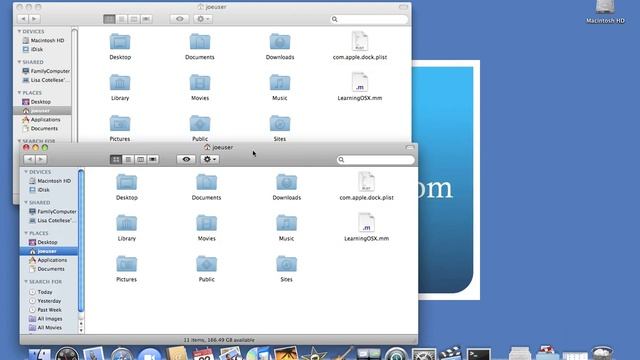The image size is (640, 360).
Task: Open Movies folder in front Finder window
Action: [207, 223]
